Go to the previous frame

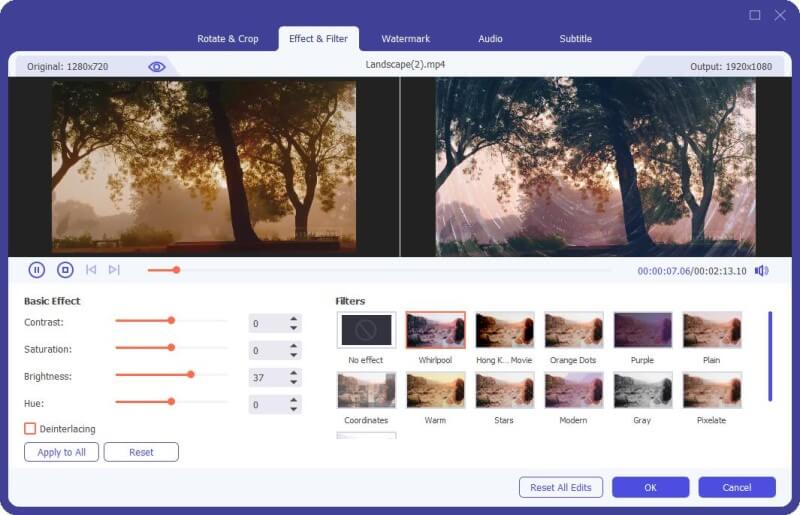pyautogui.click(x=91, y=269)
